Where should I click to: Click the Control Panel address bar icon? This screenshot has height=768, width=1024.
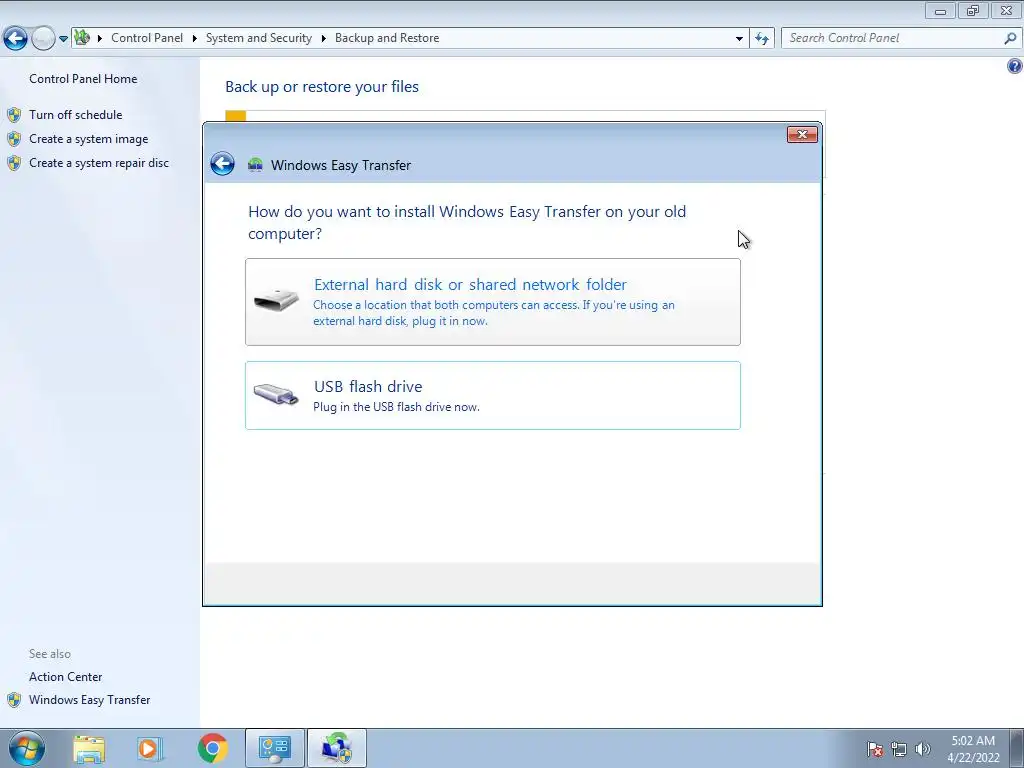click(82, 37)
